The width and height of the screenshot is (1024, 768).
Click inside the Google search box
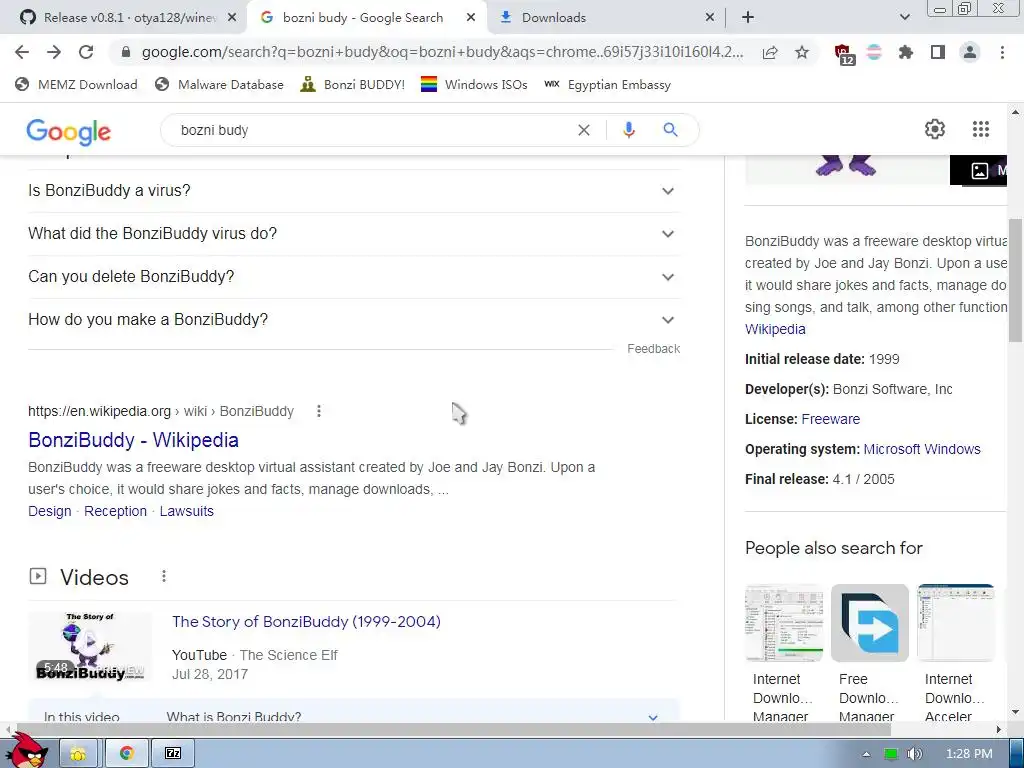click(372, 130)
